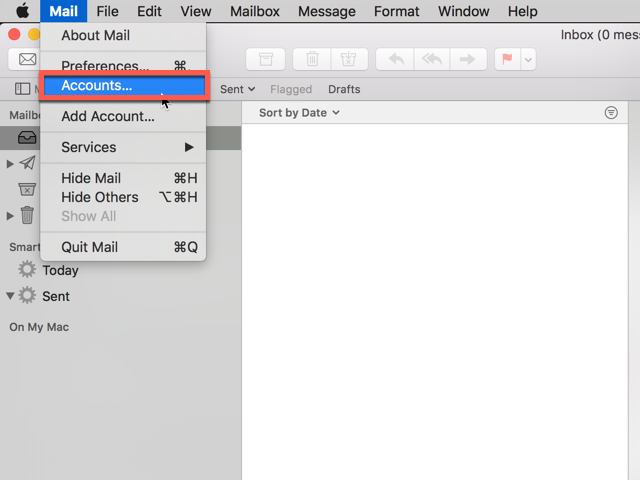The image size is (640, 480).
Task: Close the Mail window with red button
Action: click(14, 34)
